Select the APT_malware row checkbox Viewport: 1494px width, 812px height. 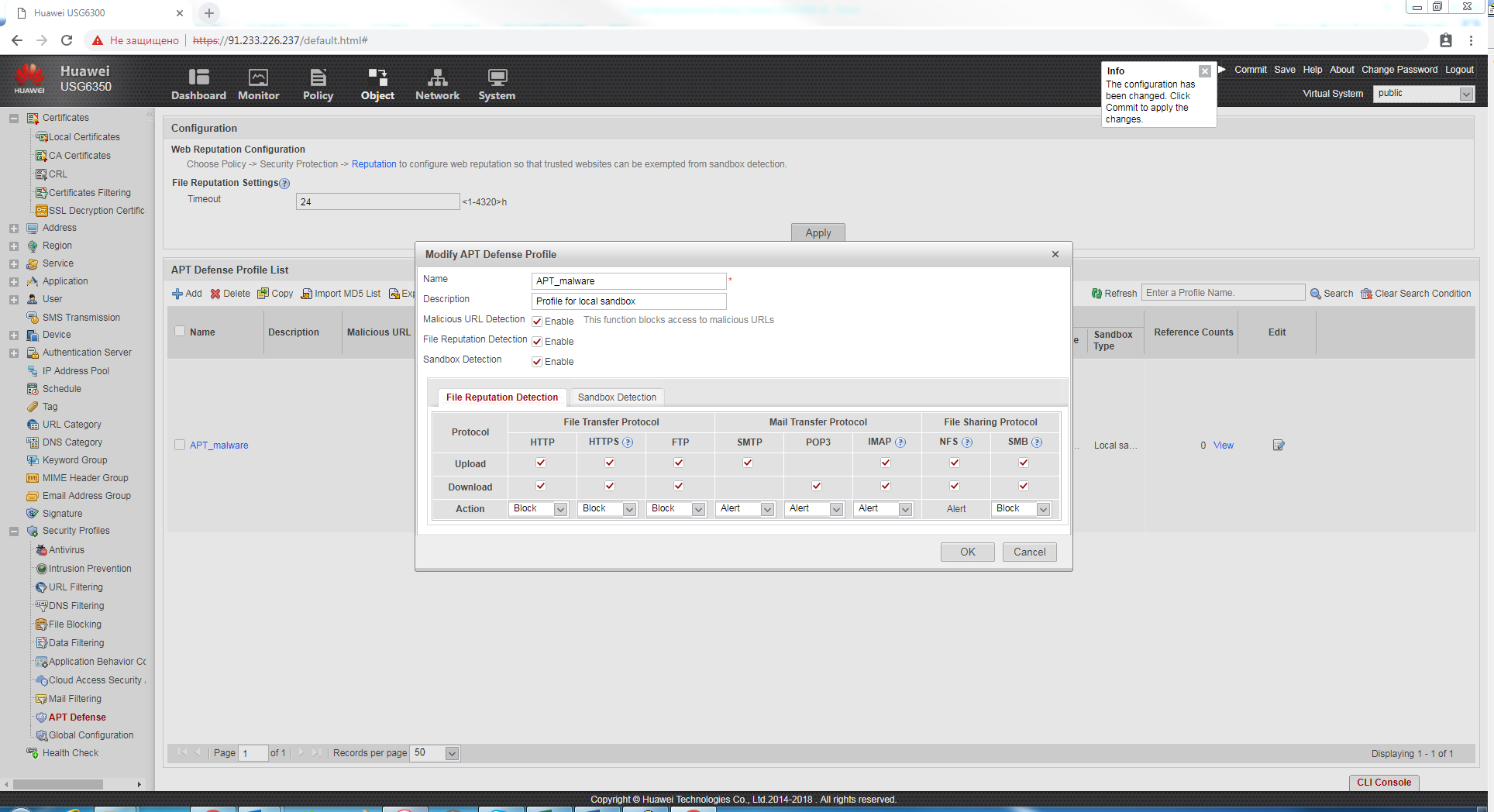pos(180,445)
